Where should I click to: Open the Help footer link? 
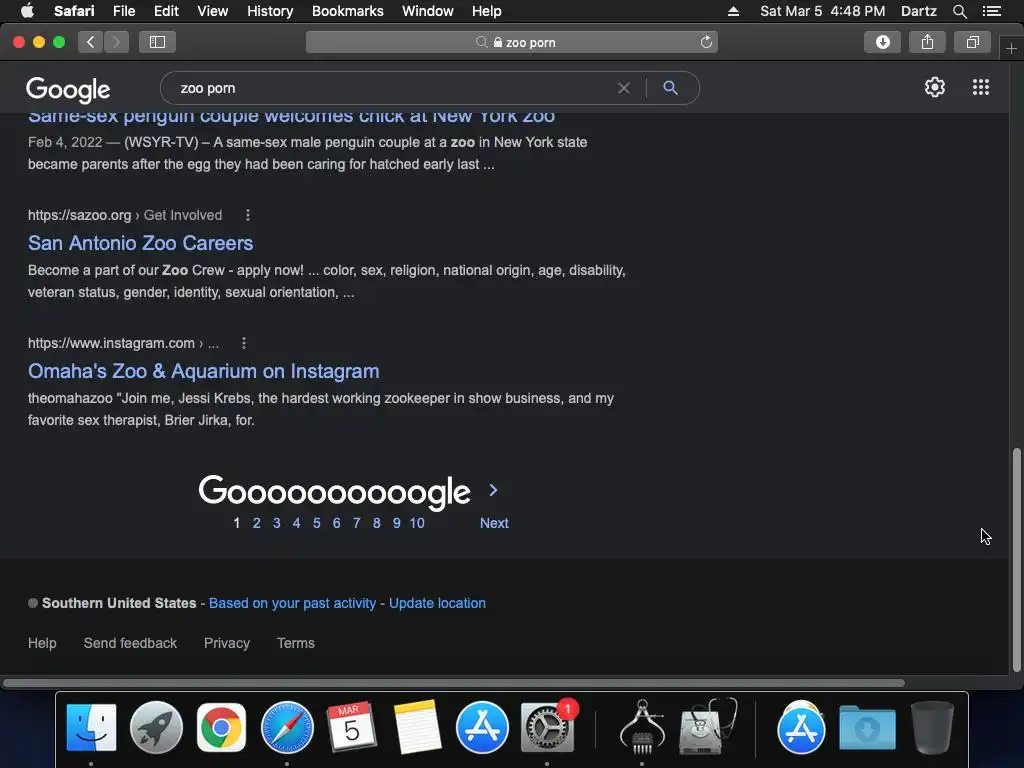pos(42,643)
